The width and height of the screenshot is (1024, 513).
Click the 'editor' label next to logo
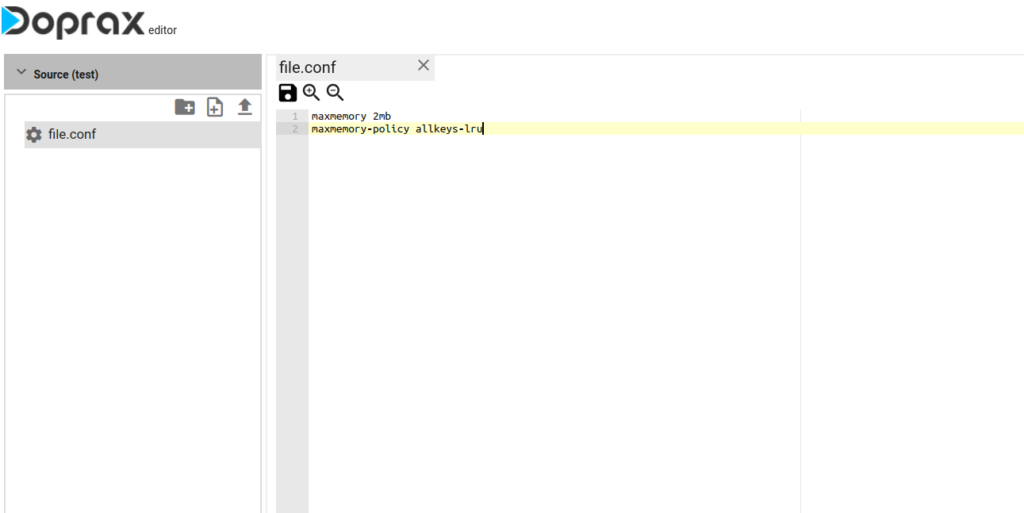163,30
